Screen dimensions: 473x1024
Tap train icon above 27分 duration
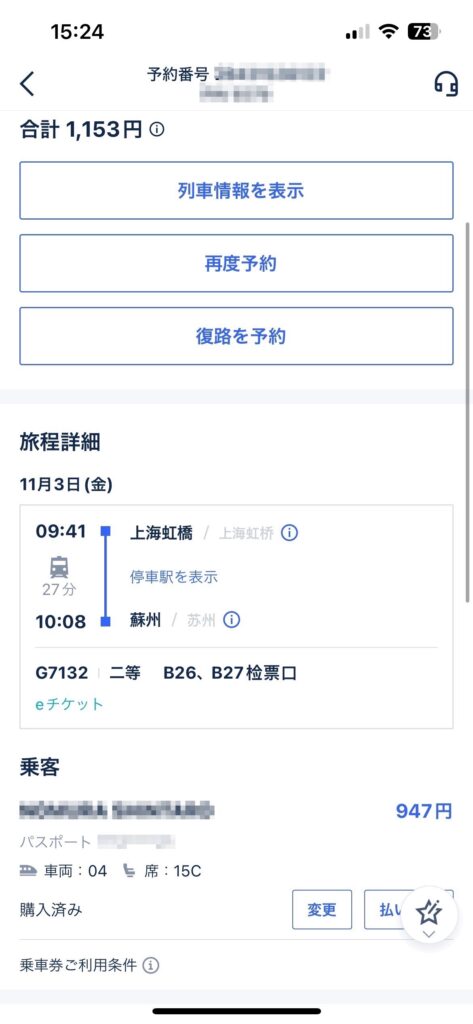coord(59,568)
